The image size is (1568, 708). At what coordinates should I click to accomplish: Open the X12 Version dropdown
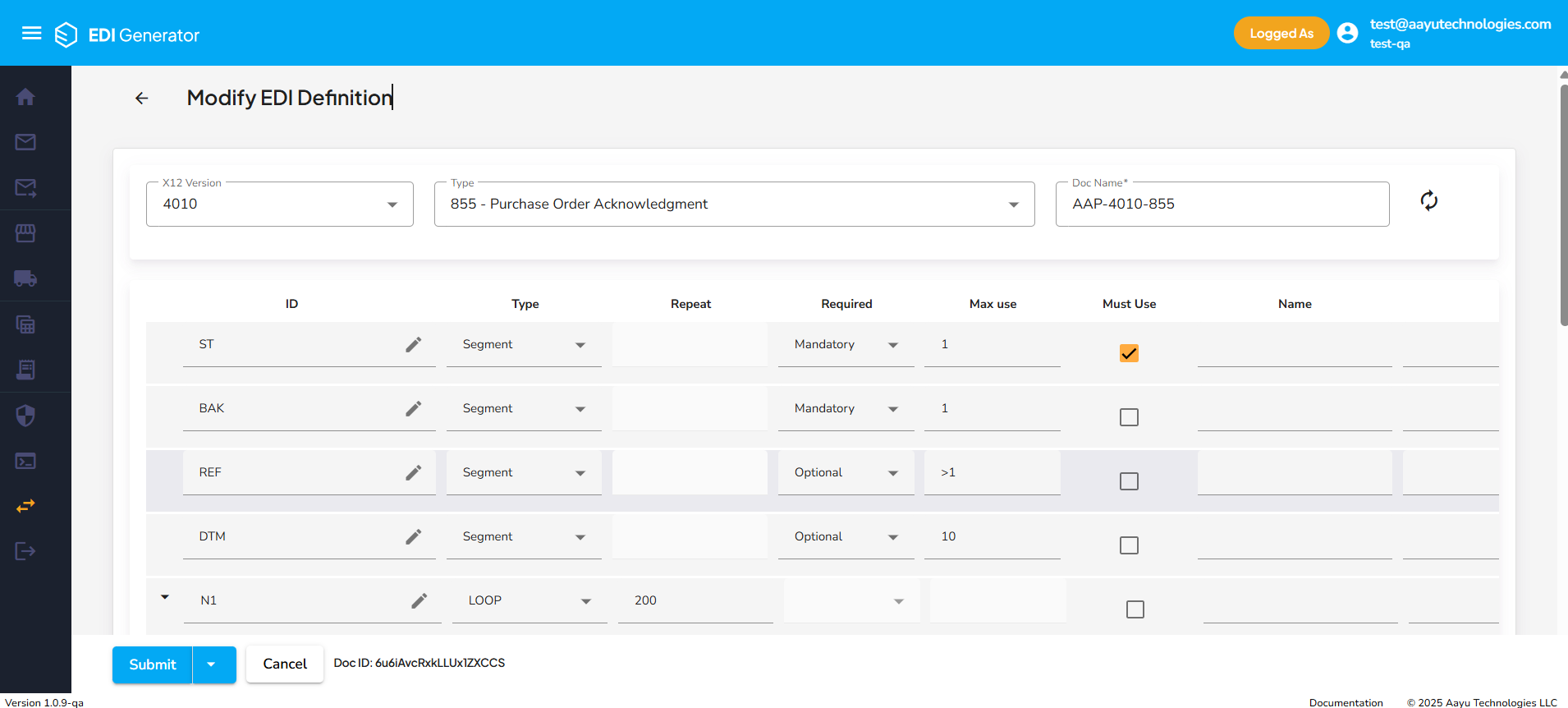pos(280,204)
